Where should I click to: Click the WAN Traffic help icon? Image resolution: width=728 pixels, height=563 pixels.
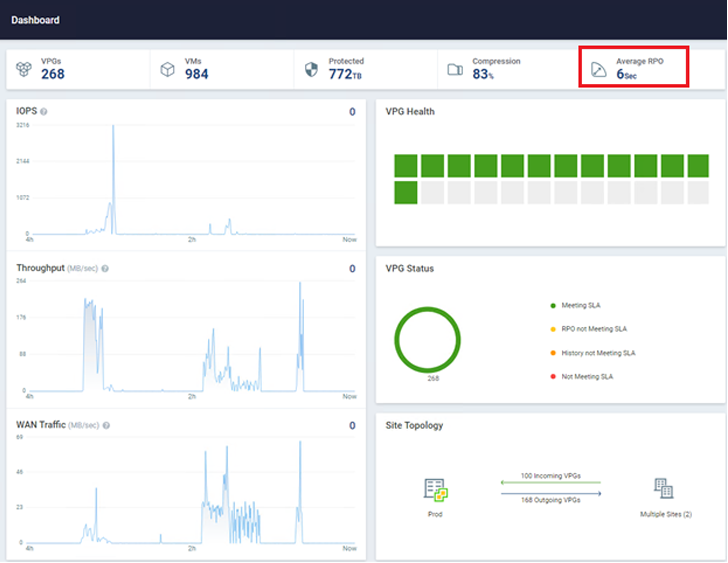[106, 425]
